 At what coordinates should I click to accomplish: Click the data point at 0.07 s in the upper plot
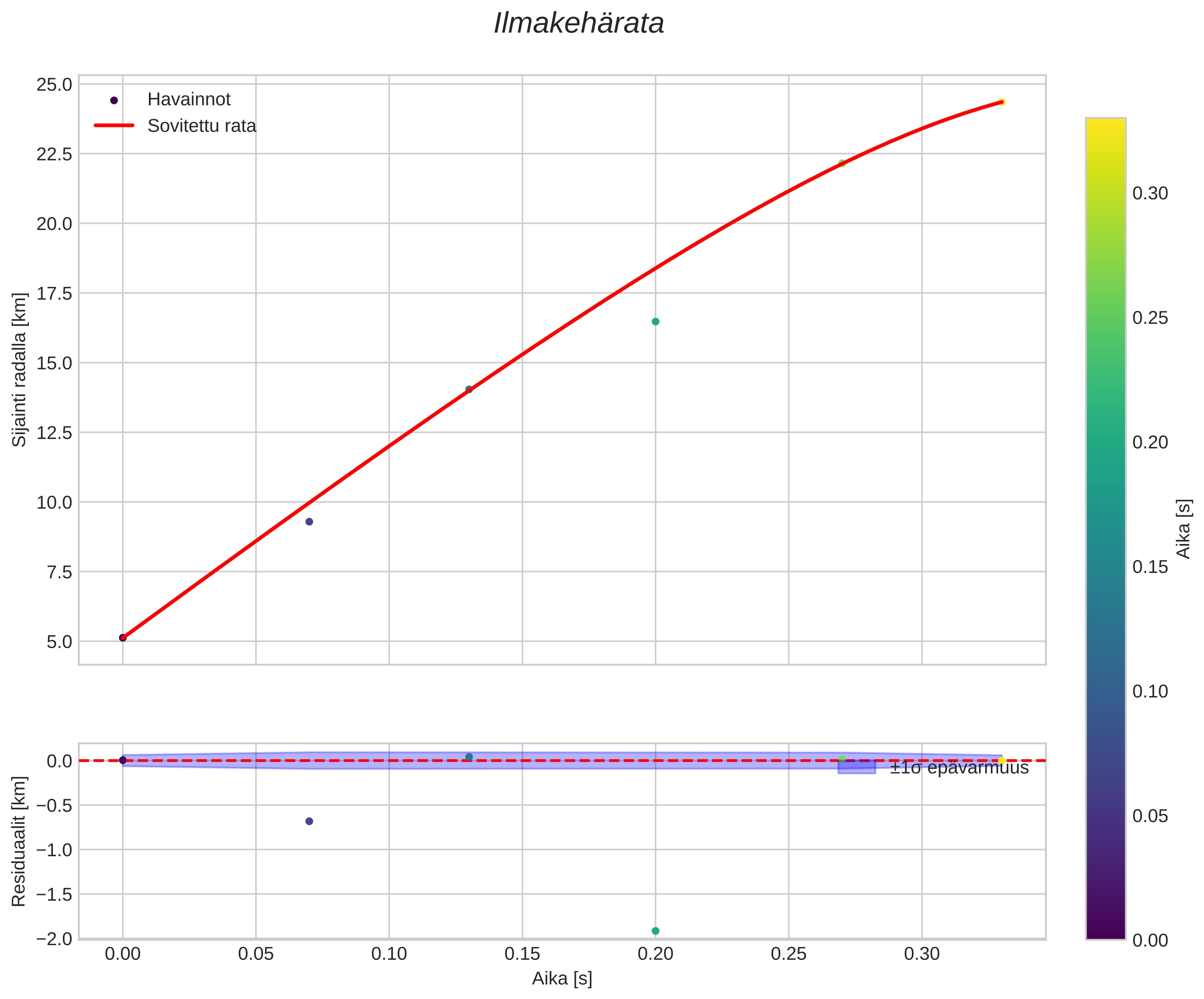pos(309,522)
